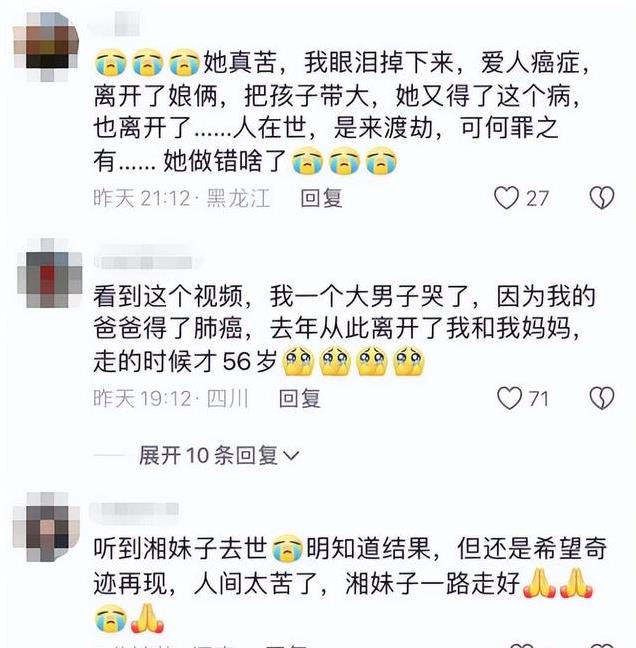Viewport: 636px width, 648px height.
Task: Tap the comment text starting 她真苦
Action: pyautogui.click(x=341, y=112)
